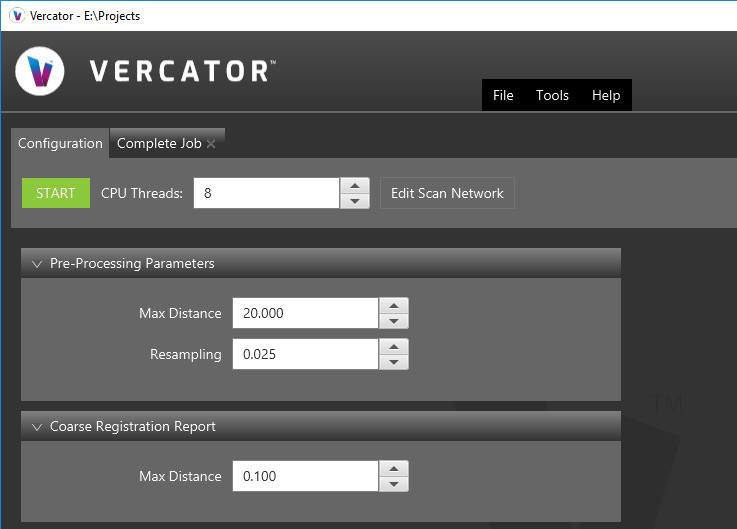Open the Tools menu
The height and width of the screenshot is (529, 737).
point(552,95)
